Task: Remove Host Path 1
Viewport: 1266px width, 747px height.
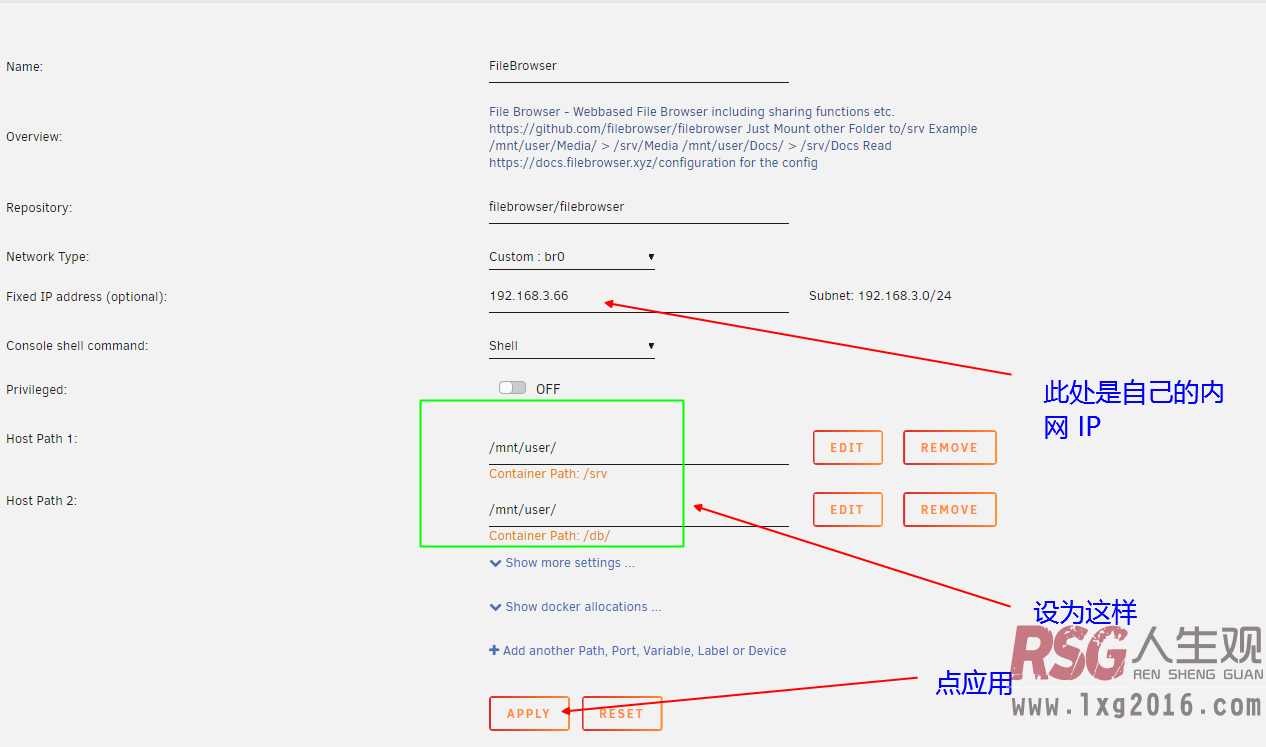Action: coord(949,448)
